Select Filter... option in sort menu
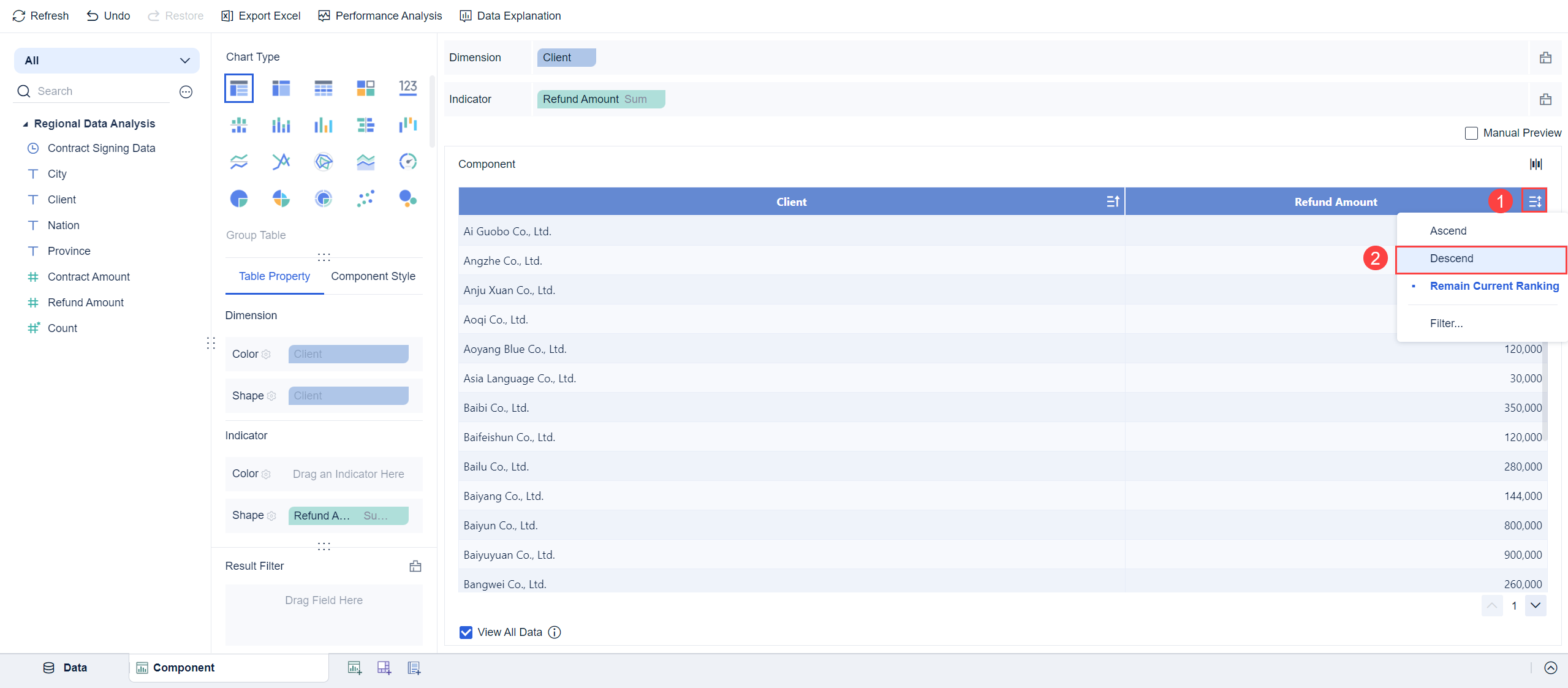 point(1446,323)
